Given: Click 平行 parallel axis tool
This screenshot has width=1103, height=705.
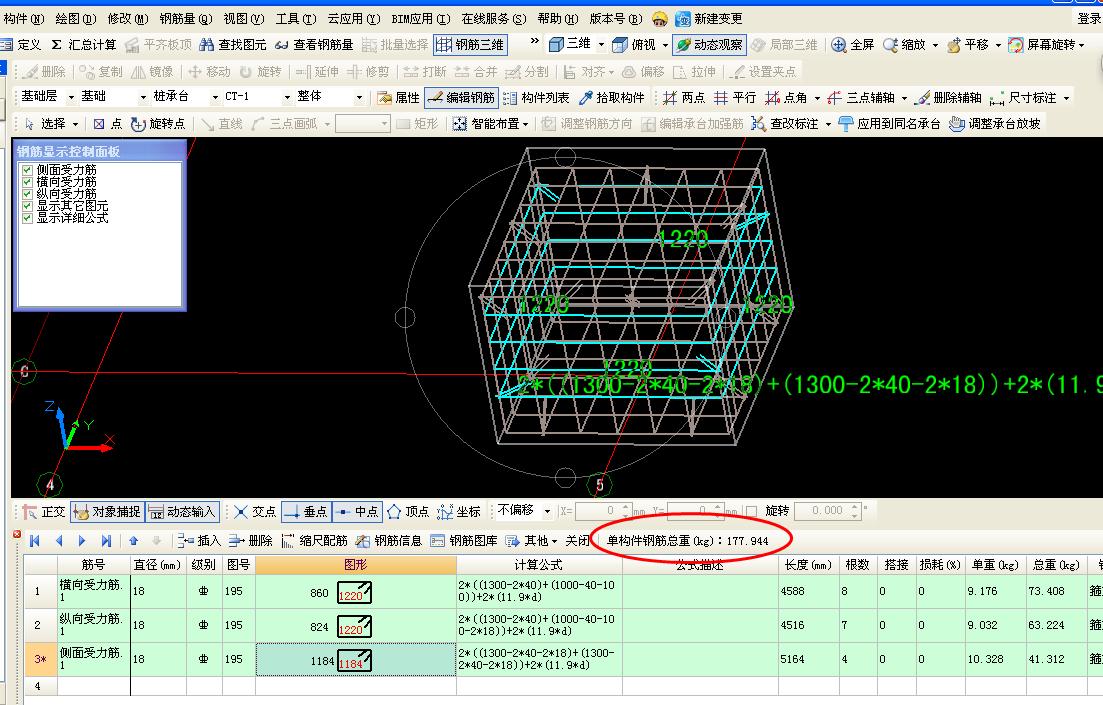Looking at the screenshot, I should [x=734, y=98].
